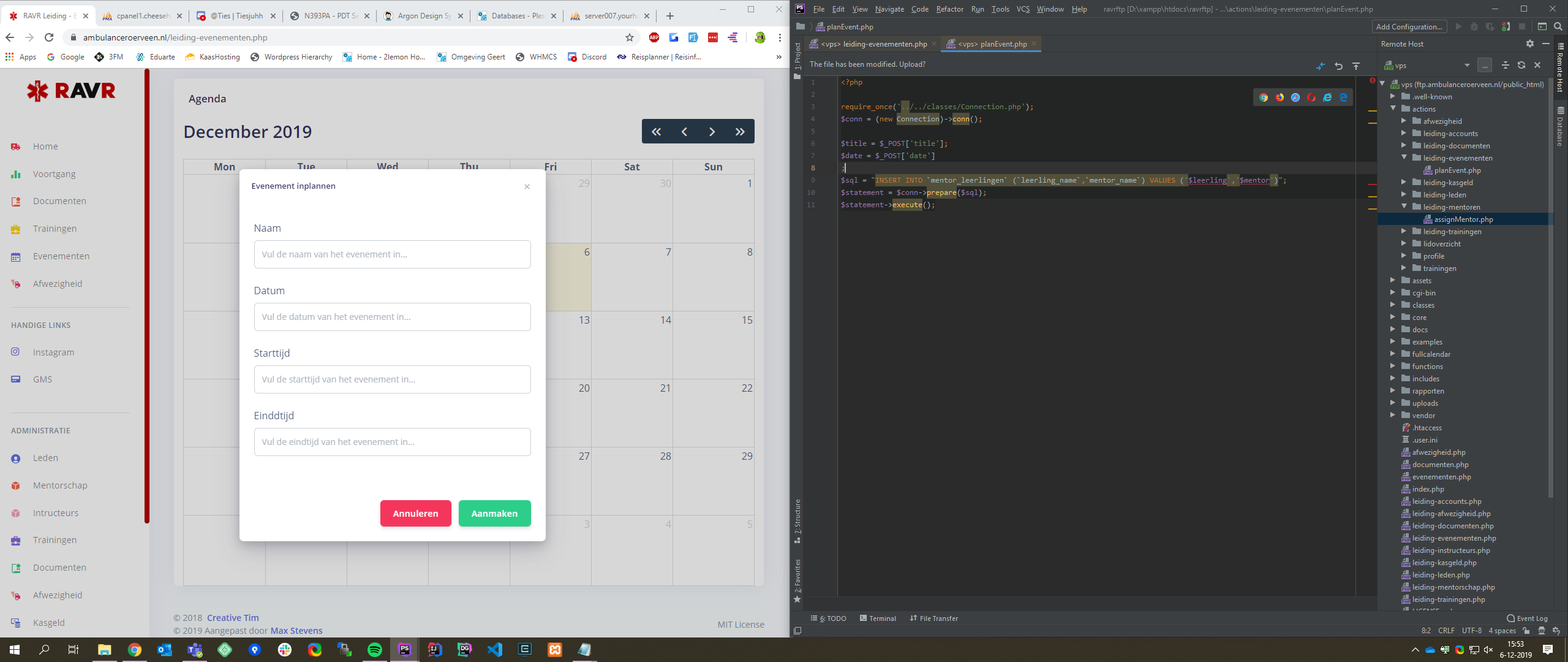Revert the modified file changes icon

click(x=1338, y=66)
